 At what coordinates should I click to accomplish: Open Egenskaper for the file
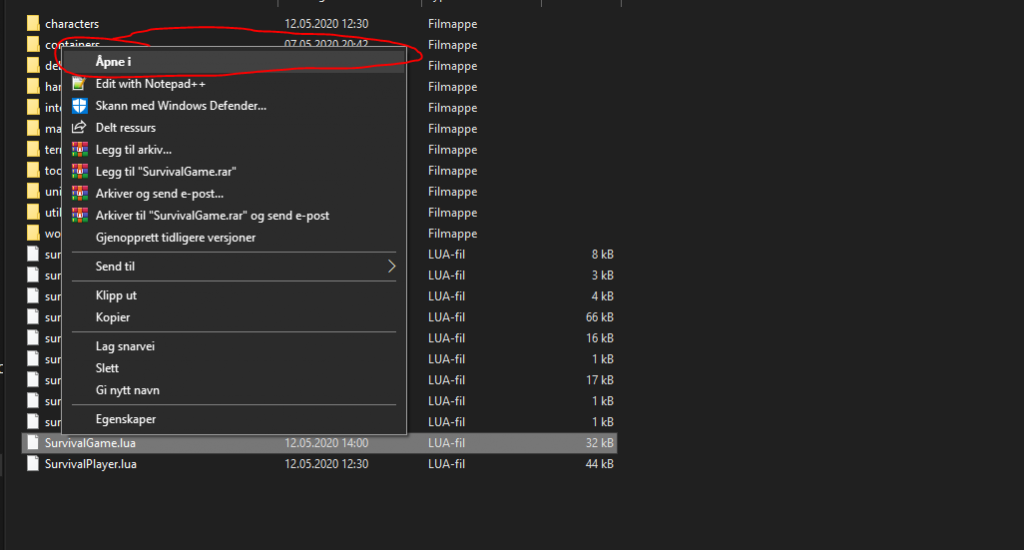point(125,419)
